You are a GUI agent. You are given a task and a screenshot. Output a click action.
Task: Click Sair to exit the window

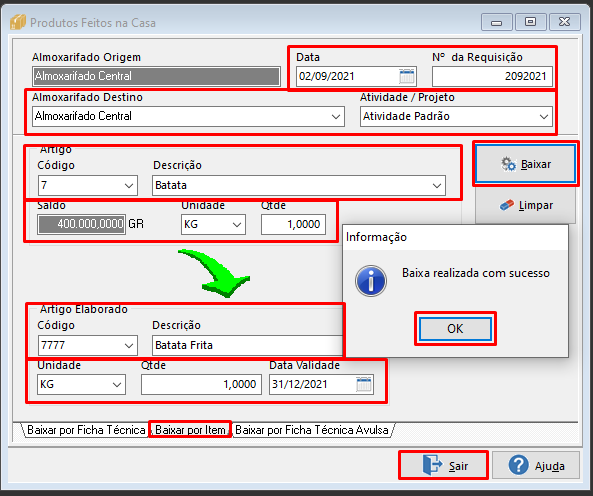(x=443, y=465)
